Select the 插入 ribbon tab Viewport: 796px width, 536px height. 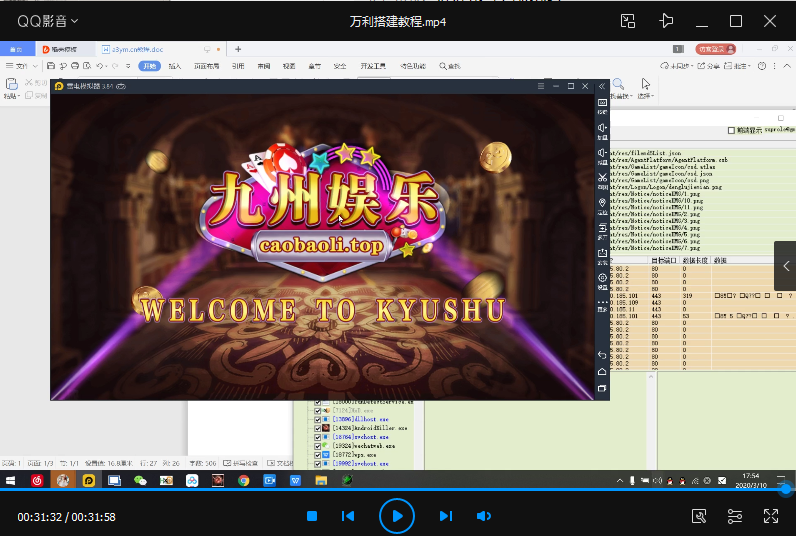tap(175, 66)
